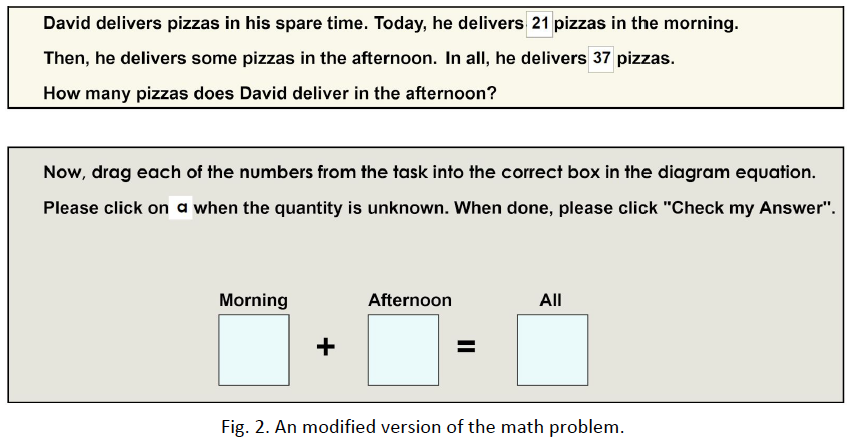Click the equals sign in the equation
The image size is (851, 441).
click(x=467, y=348)
